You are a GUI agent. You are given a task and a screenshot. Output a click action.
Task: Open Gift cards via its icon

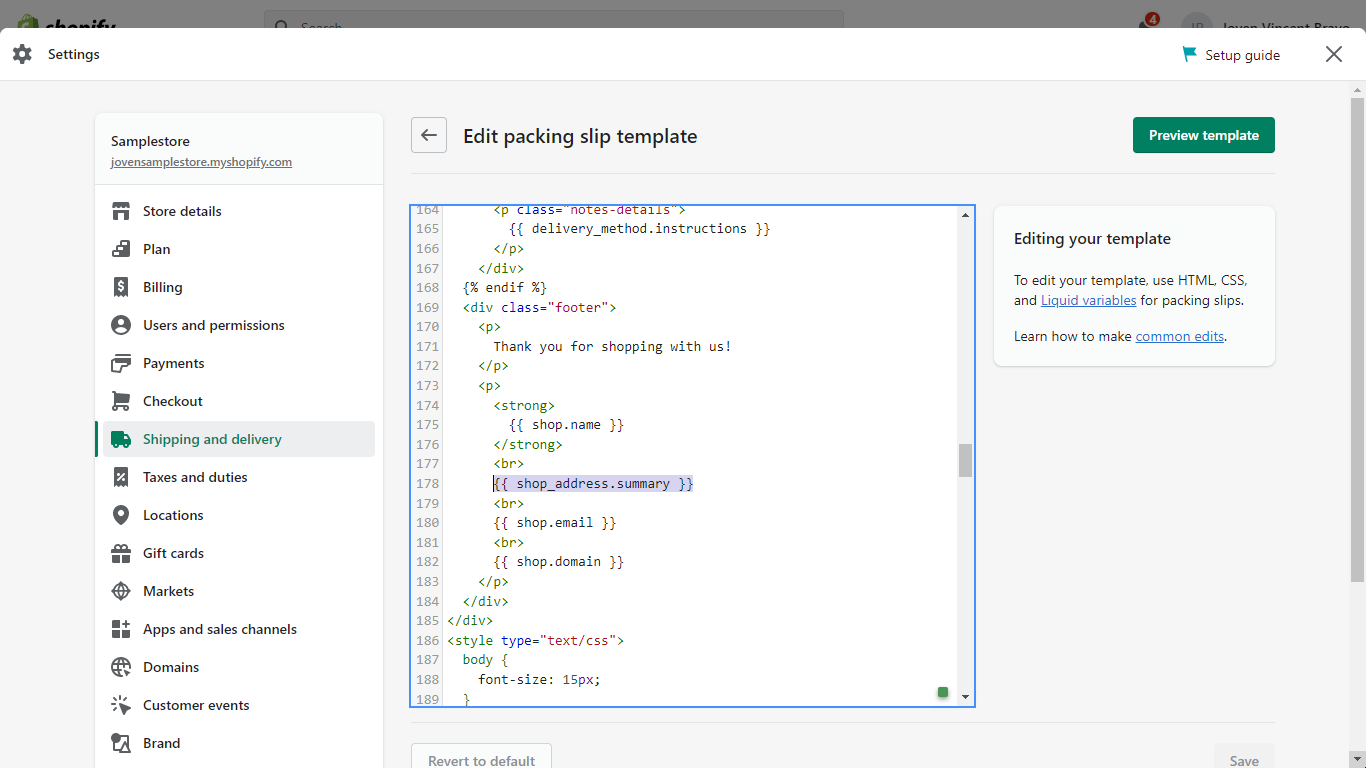click(x=121, y=553)
